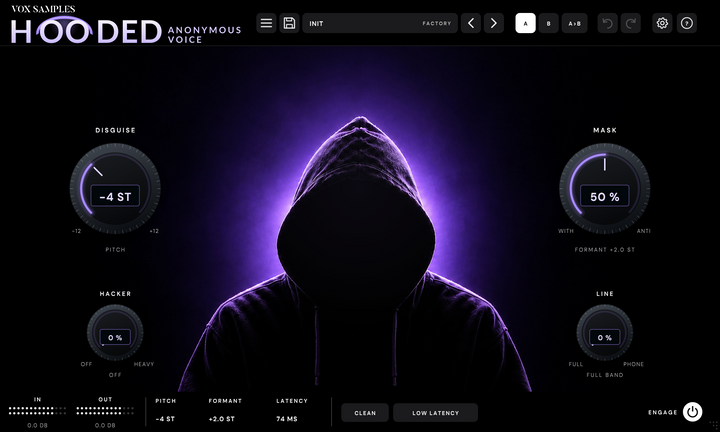The width and height of the screenshot is (720, 432).
Task: Click the Disguise pitch knob
Action: click(x=115, y=189)
